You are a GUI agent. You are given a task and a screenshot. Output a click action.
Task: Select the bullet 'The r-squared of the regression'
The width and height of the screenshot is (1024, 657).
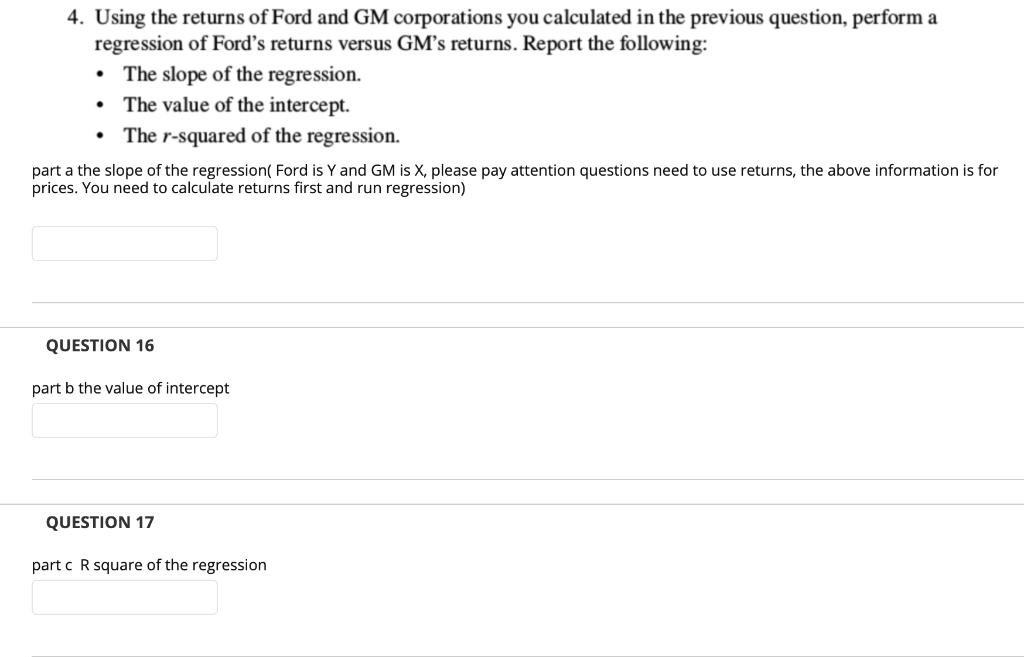click(x=259, y=135)
